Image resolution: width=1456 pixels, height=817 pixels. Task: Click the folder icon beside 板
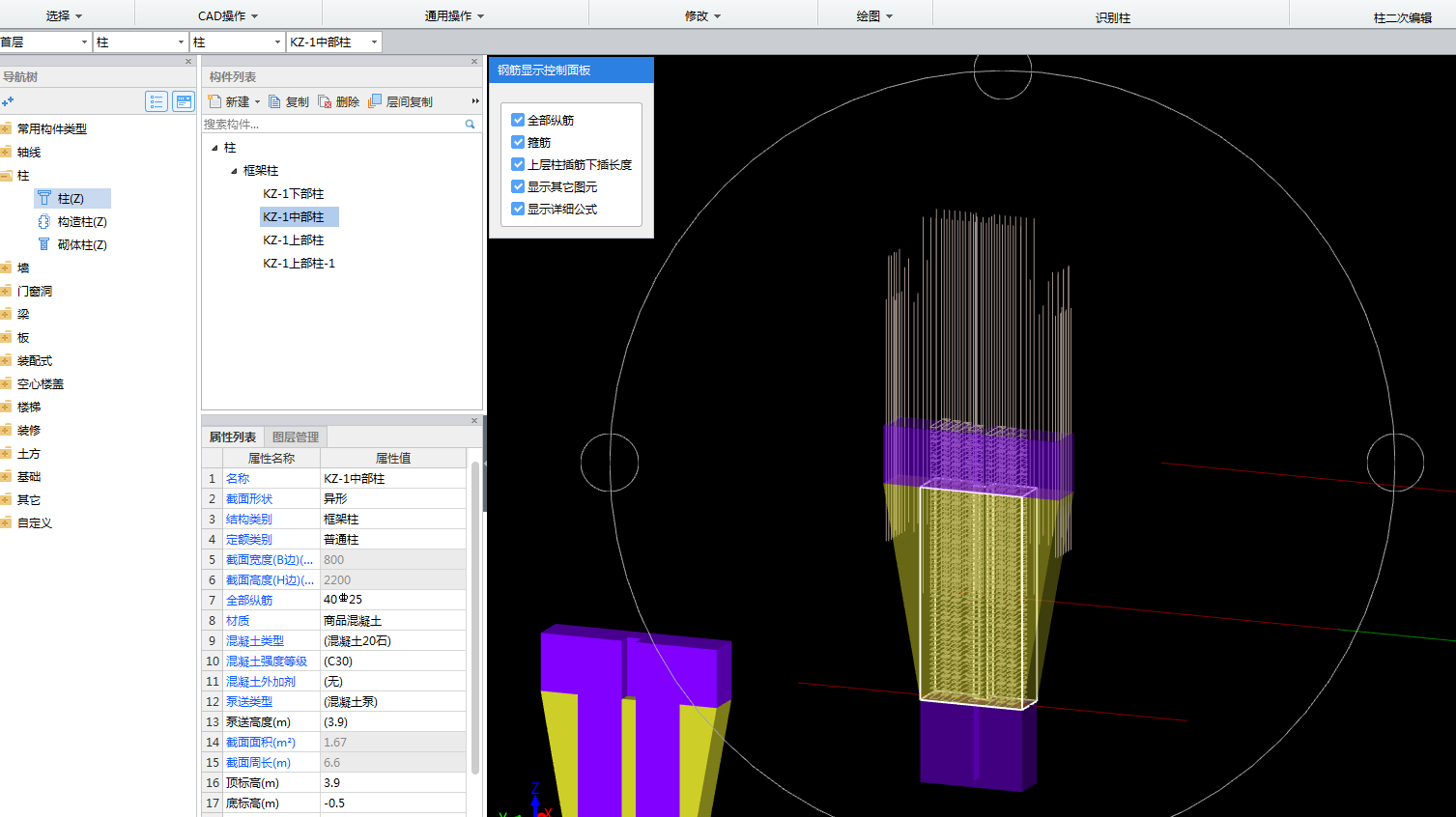click(x=6, y=337)
